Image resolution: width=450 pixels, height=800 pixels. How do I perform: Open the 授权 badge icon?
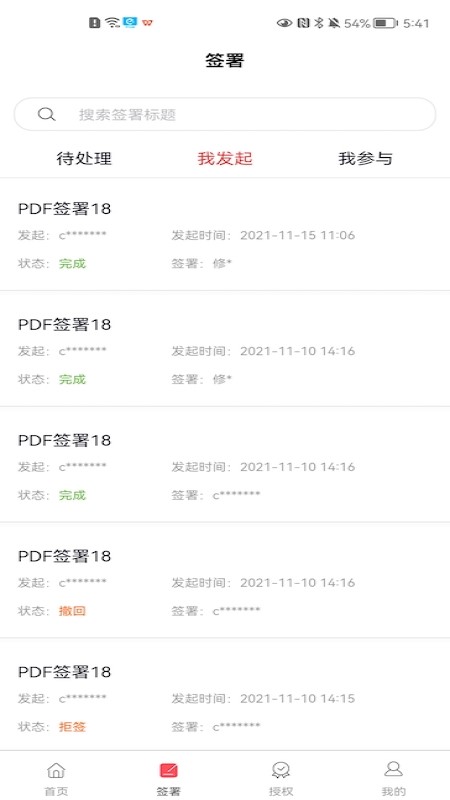point(281,769)
